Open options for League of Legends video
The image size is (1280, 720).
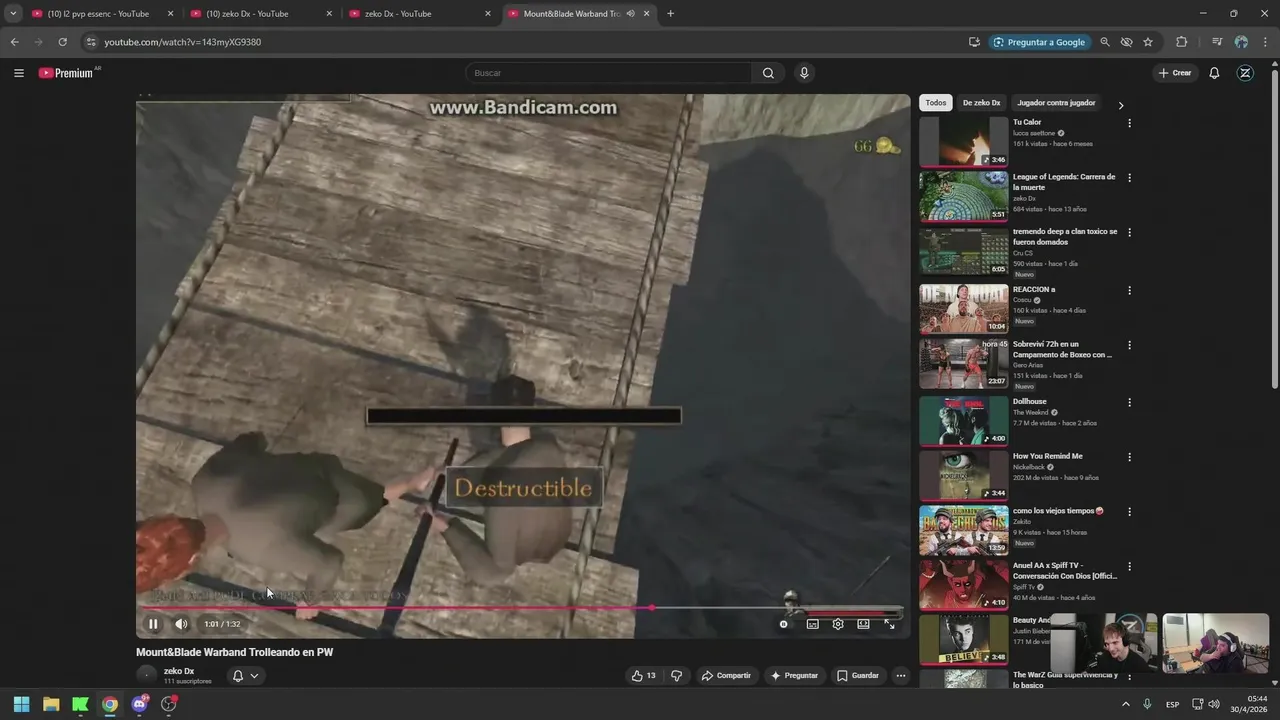pyautogui.click(x=1130, y=178)
